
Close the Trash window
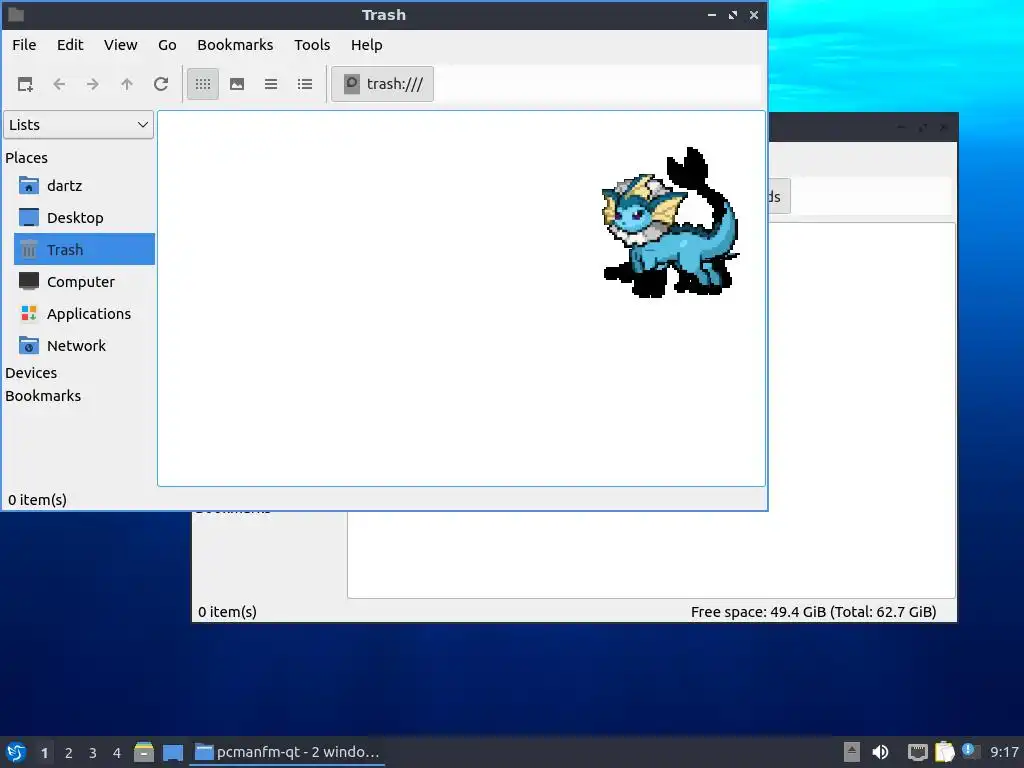[x=754, y=15]
